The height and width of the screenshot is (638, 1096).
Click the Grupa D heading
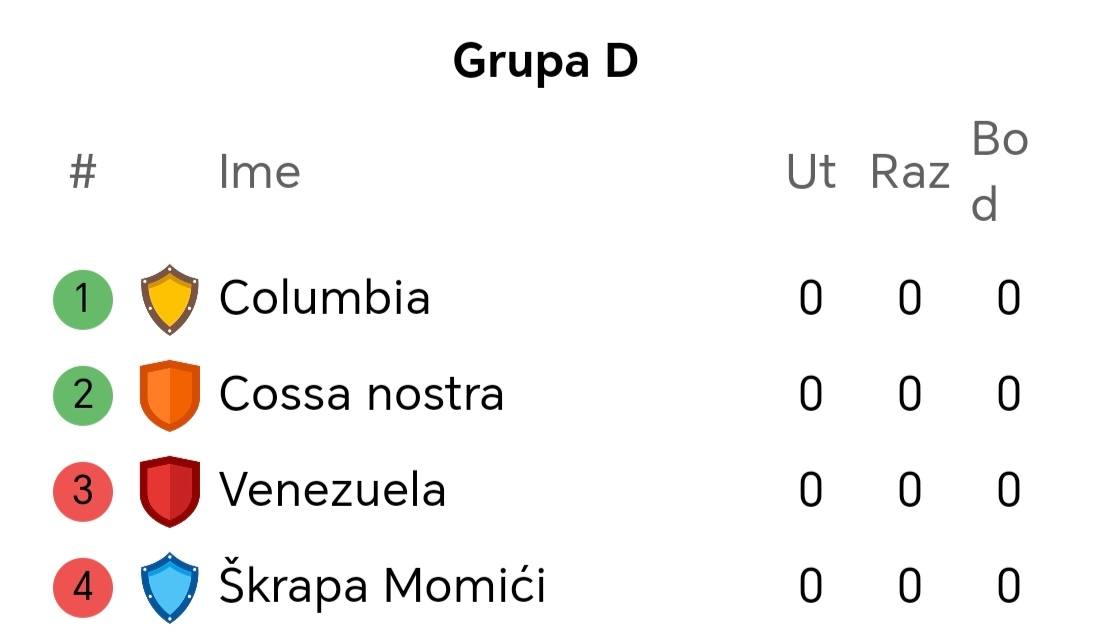pyautogui.click(x=546, y=61)
